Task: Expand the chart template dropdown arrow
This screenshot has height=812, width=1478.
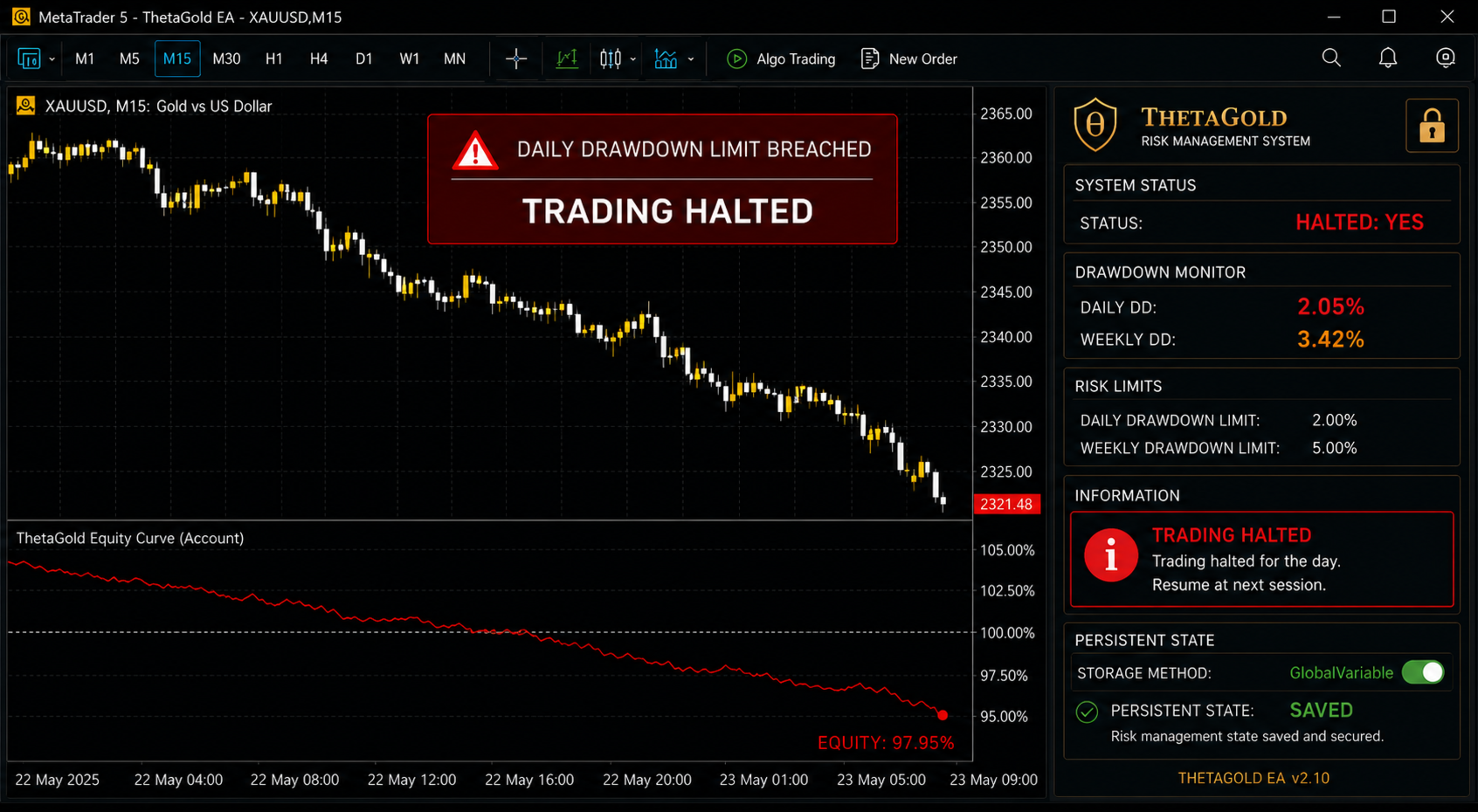Action: [x=52, y=59]
